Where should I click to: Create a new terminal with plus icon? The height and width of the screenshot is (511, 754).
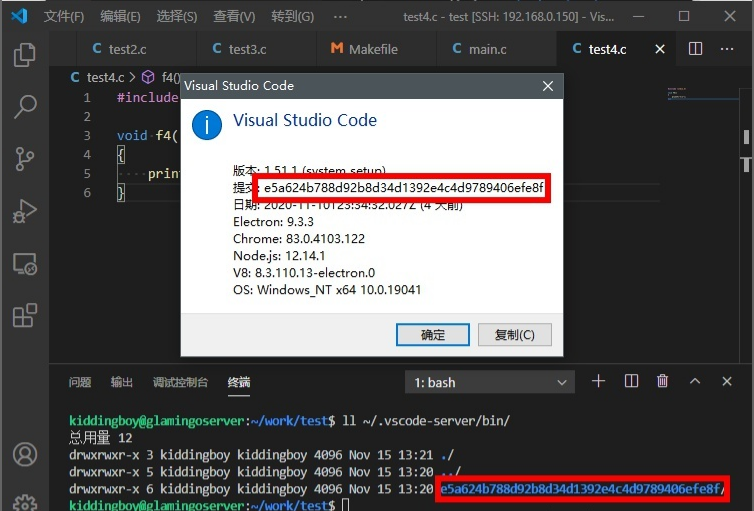598,381
